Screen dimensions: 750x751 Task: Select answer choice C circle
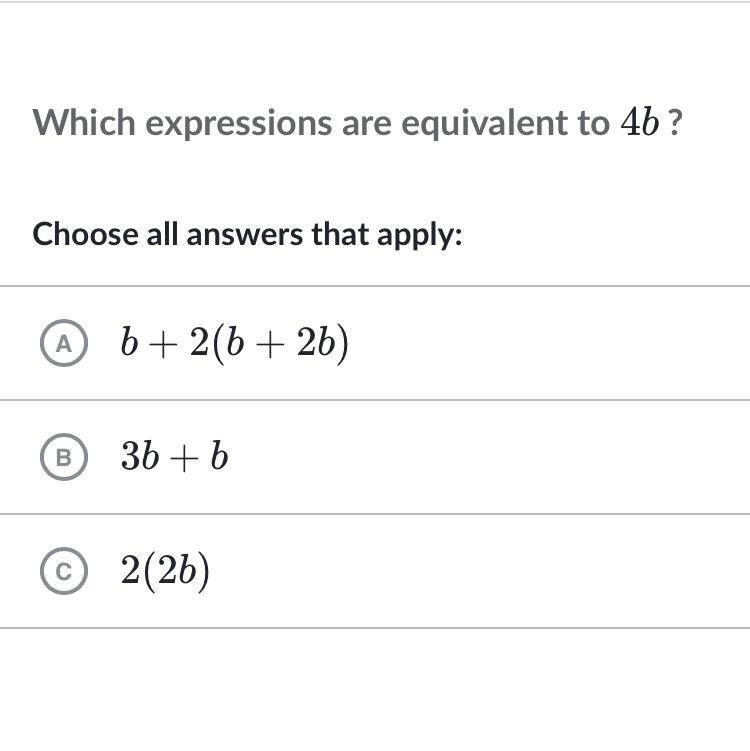[64, 571]
